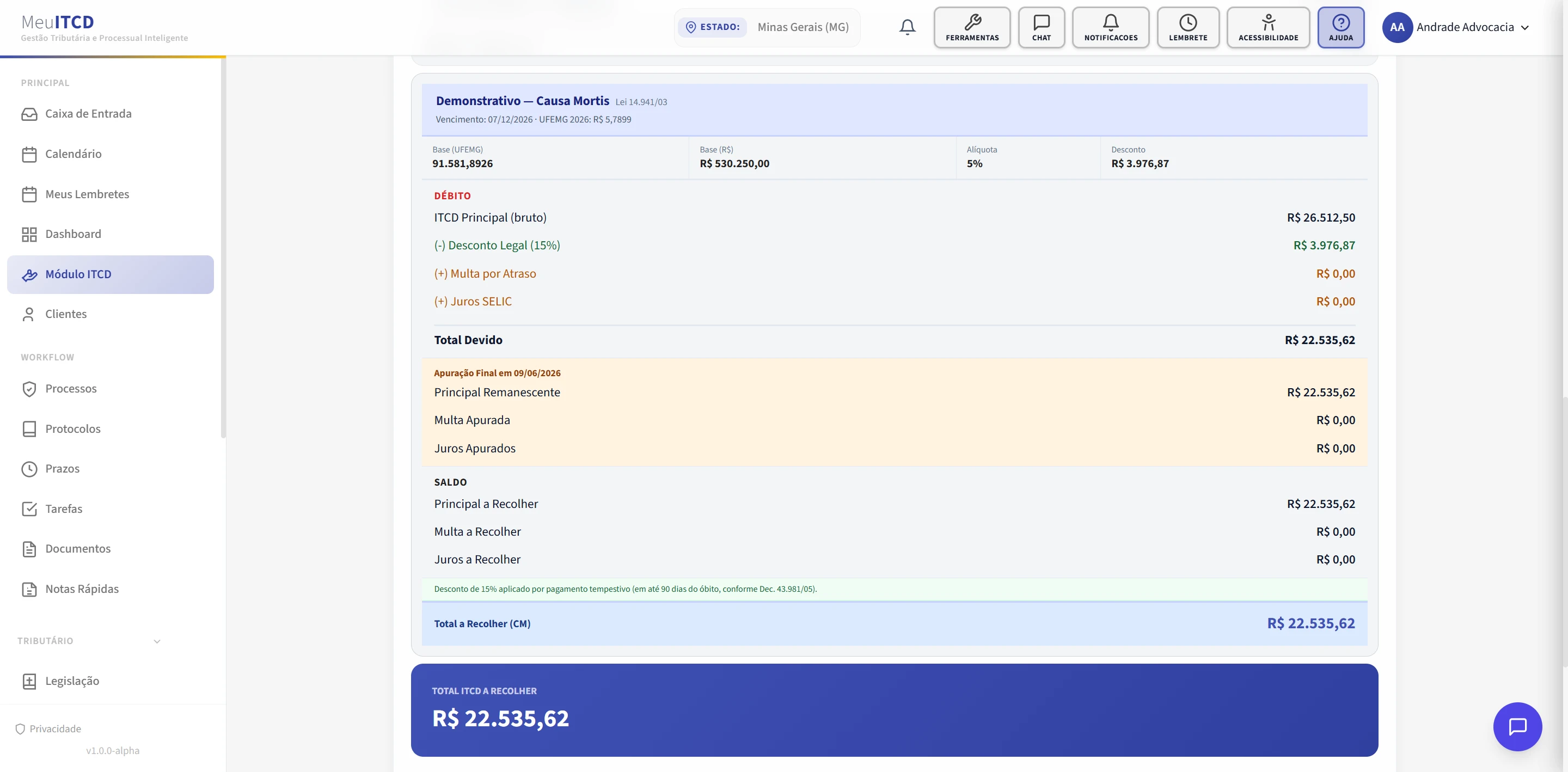The height and width of the screenshot is (772, 1568).
Task: Click the Demonstrativo — Causa Mortis heading
Action: (522, 101)
